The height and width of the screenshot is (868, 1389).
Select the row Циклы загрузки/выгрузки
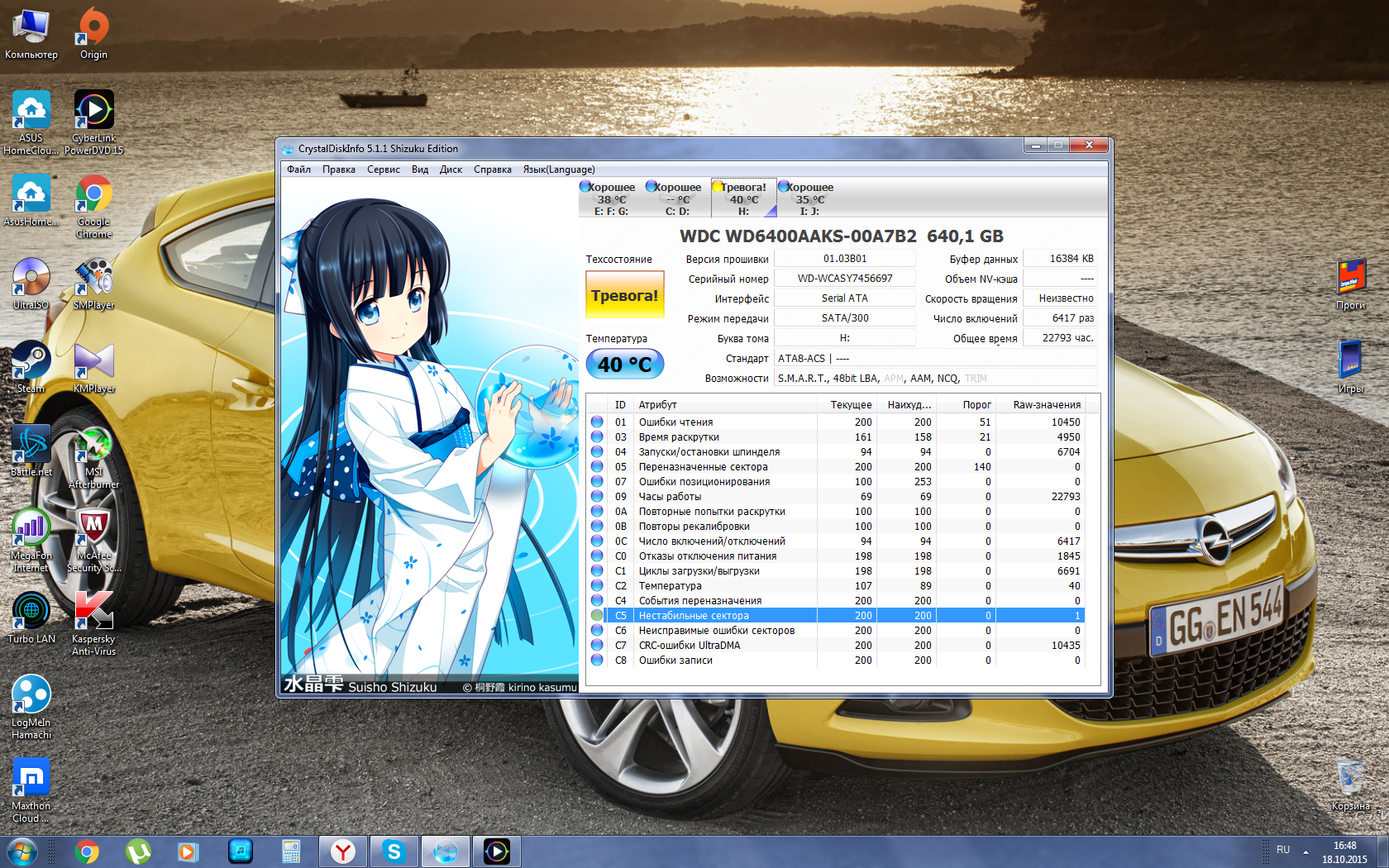835,571
